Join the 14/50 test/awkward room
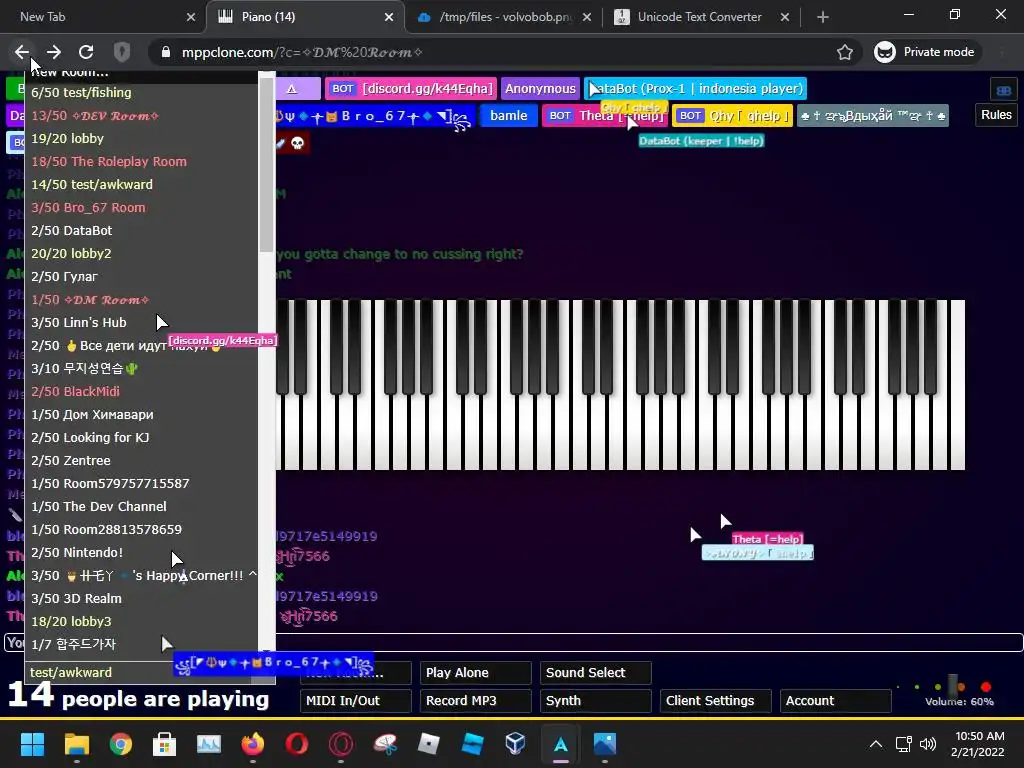This screenshot has width=1024, height=768. click(142, 184)
